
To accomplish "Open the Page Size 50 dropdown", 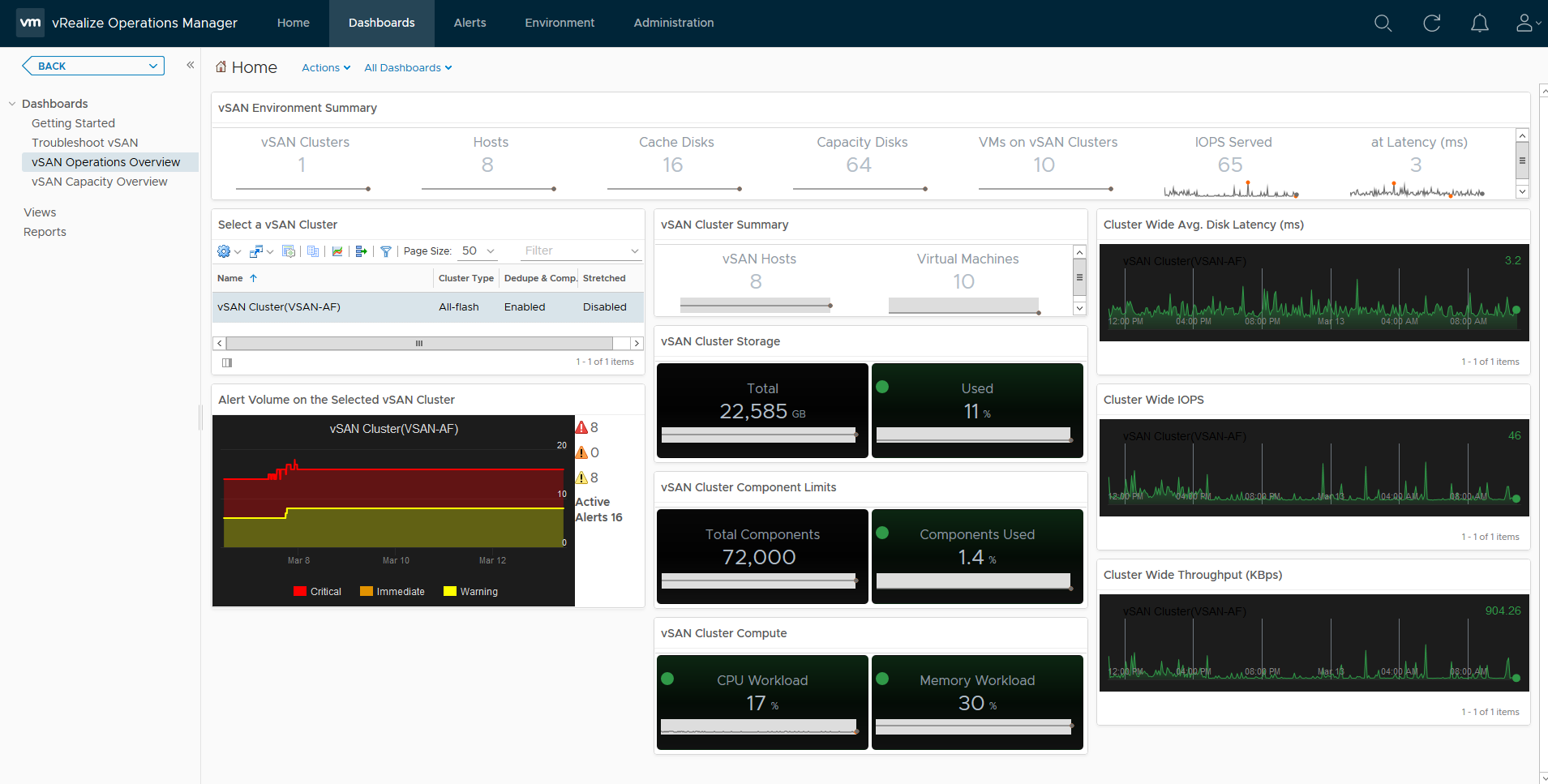I will tap(478, 251).
